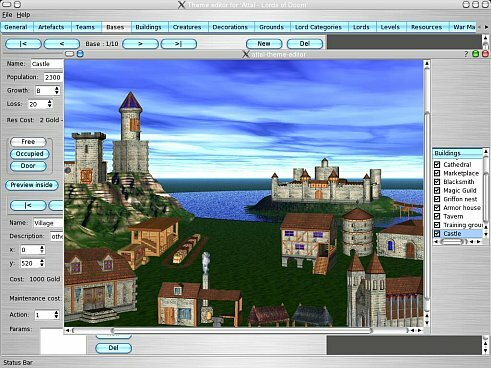Open the Lords tab
Screen dimensions: 491x368
361,27
